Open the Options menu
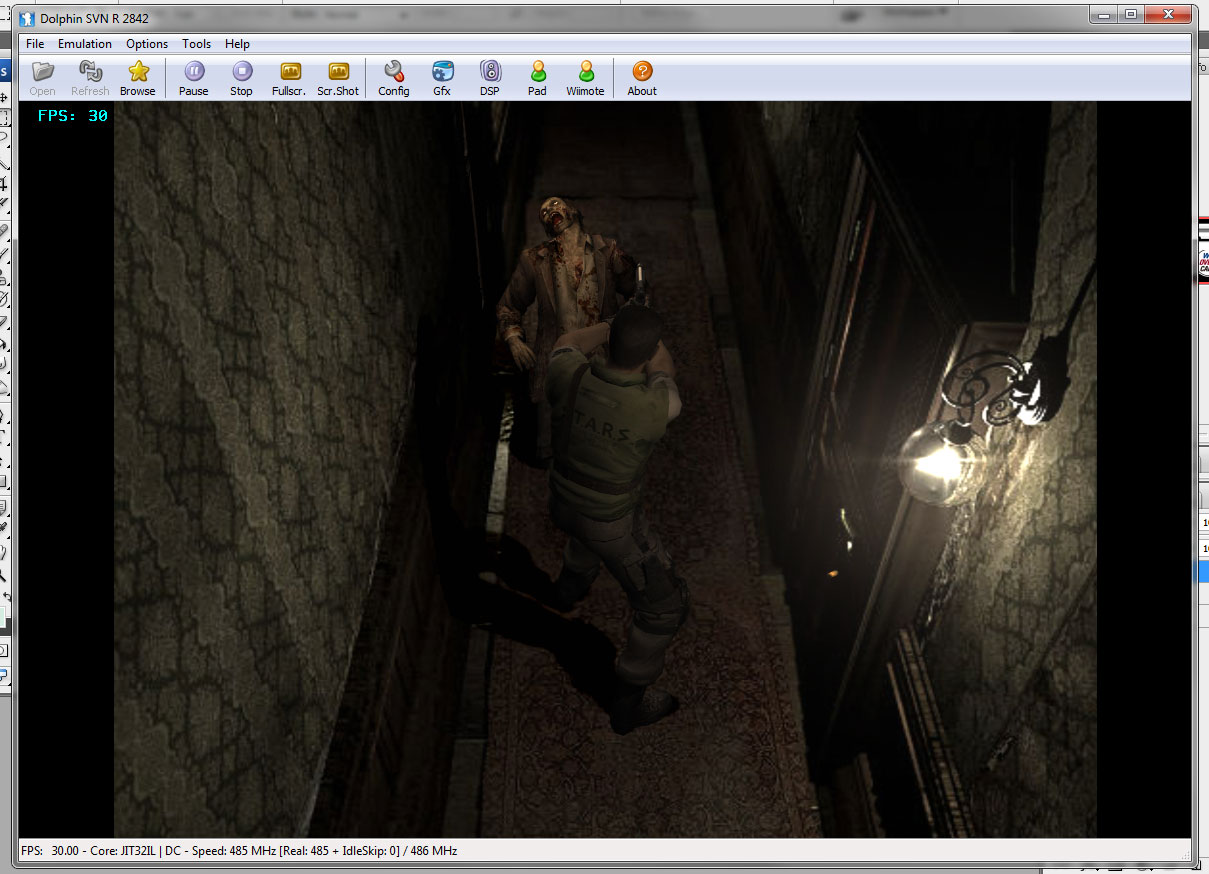 pyautogui.click(x=147, y=44)
